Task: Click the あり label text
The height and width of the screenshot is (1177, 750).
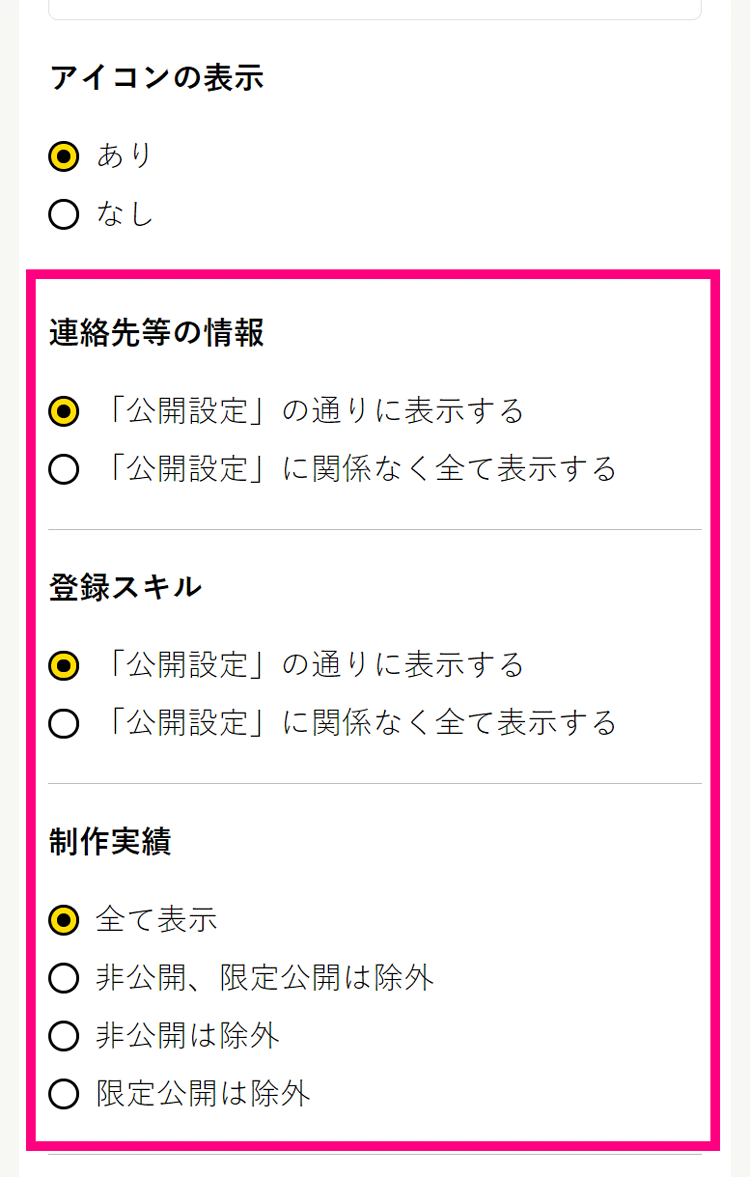Action: pos(125,156)
